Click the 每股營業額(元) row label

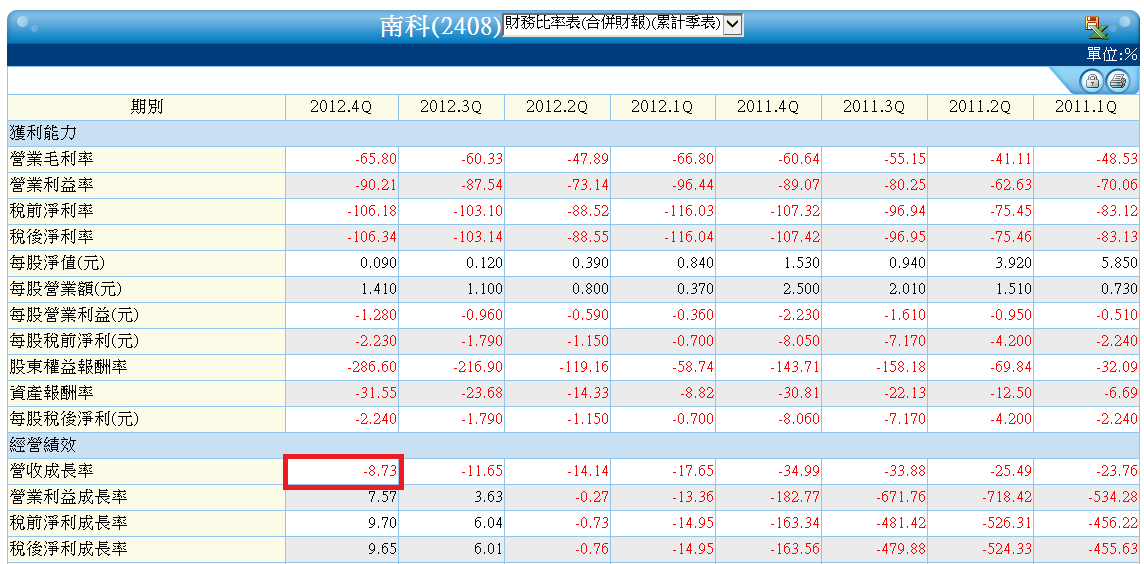pyautogui.click(x=65, y=290)
